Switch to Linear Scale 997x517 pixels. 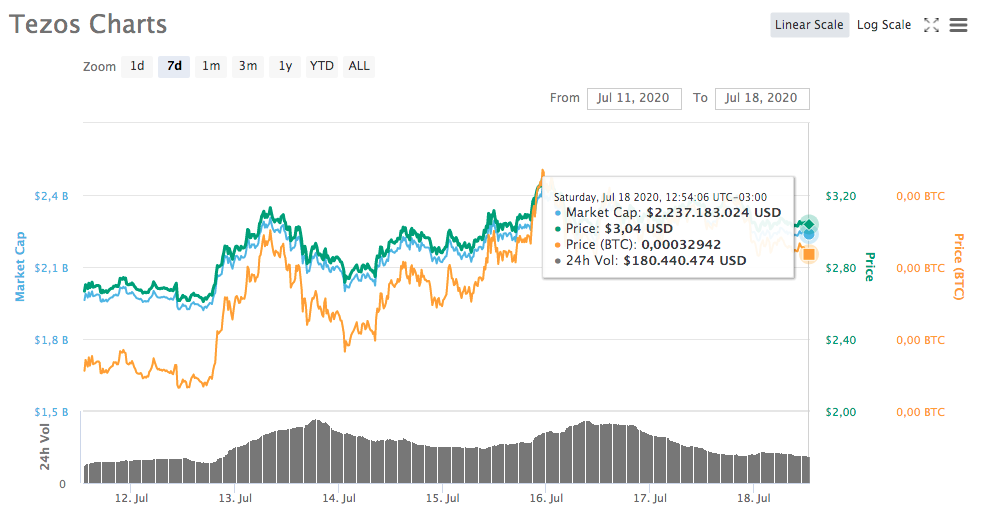[x=809, y=25]
